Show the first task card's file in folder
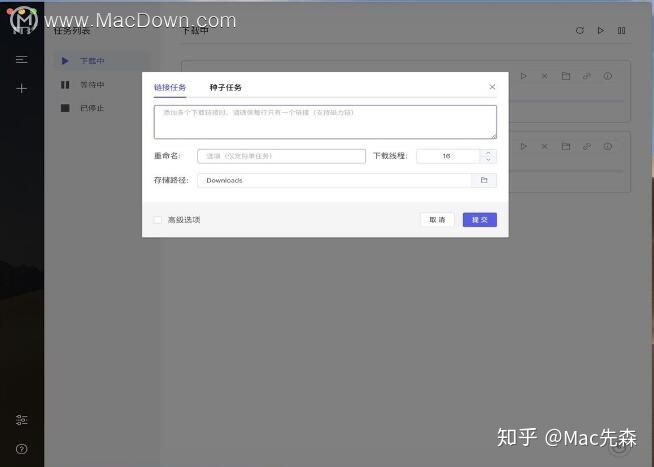654x467 pixels. pyautogui.click(x=566, y=76)
